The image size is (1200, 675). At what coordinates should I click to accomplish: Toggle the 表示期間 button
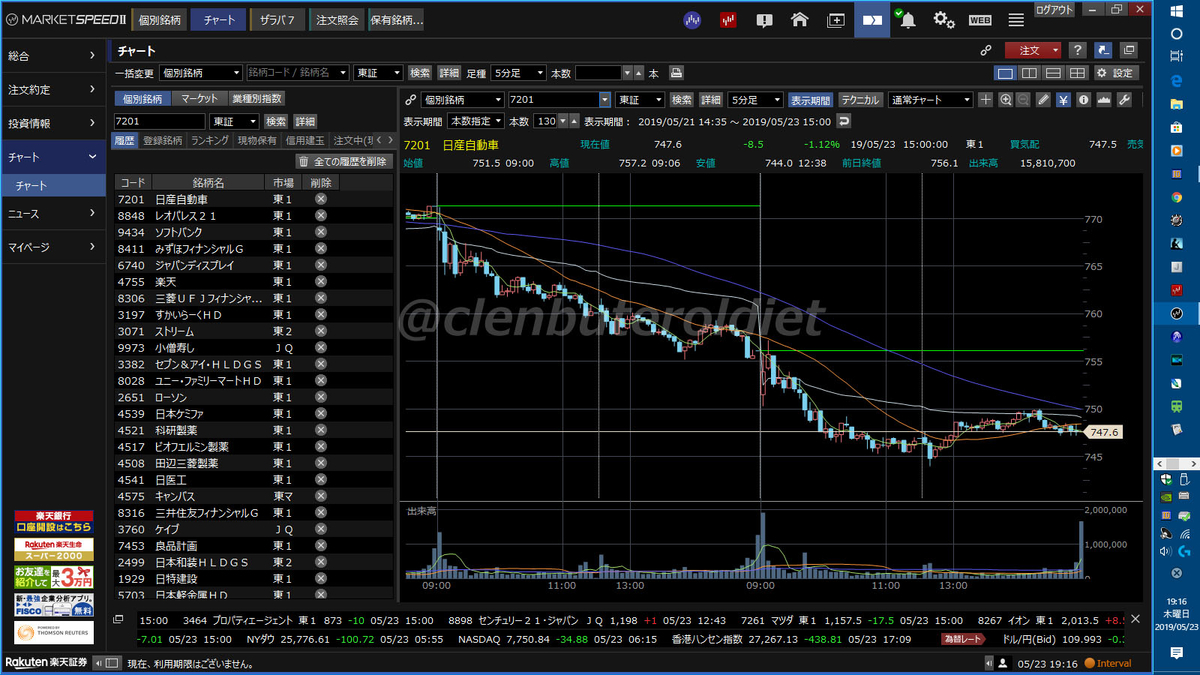(x=810, y=100)
